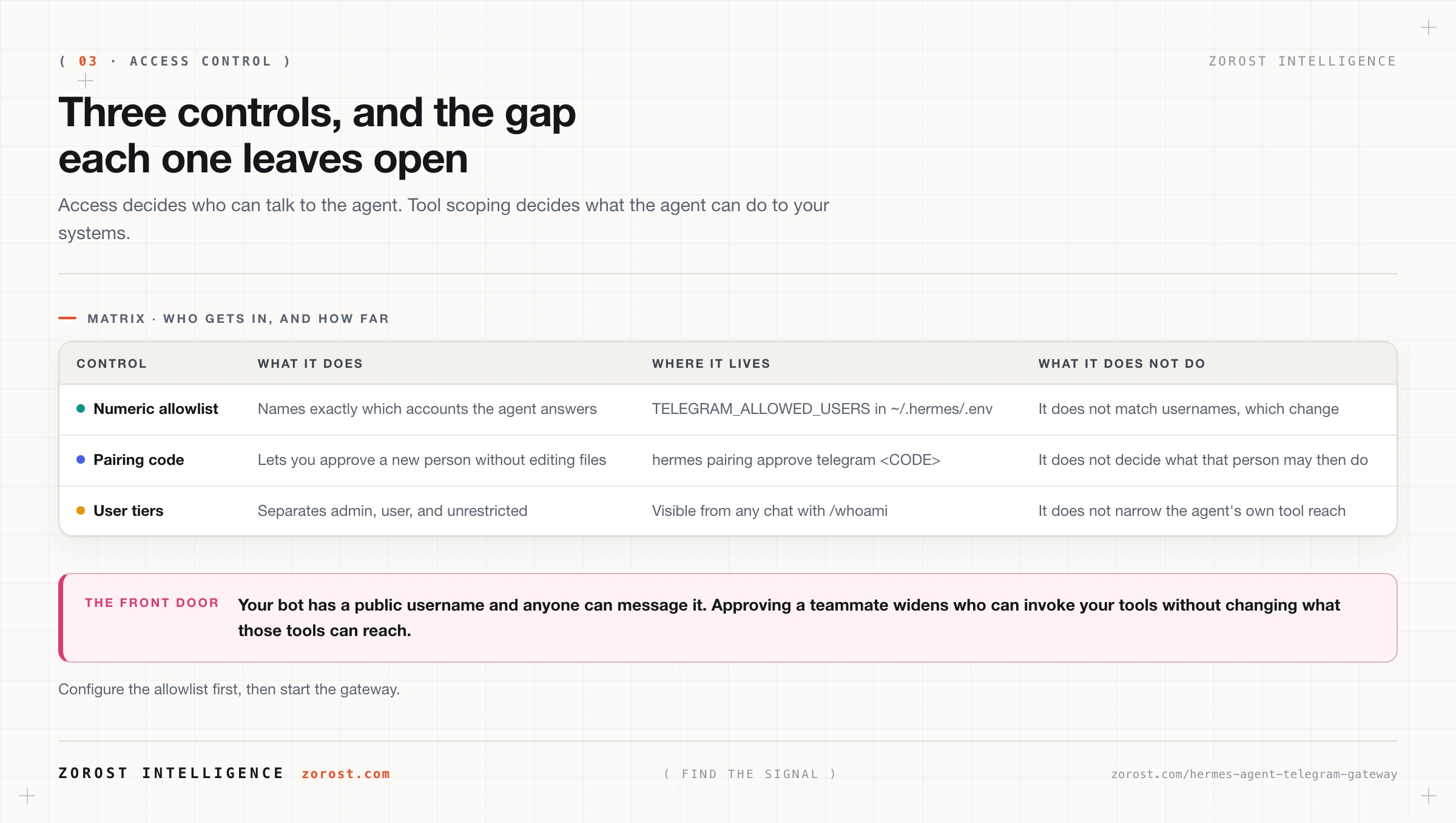The width and height of the screenshot is (1456, 823).
Task: Click ZOROST INTELLIGENCE in top right header
Action: (1303, 61)
